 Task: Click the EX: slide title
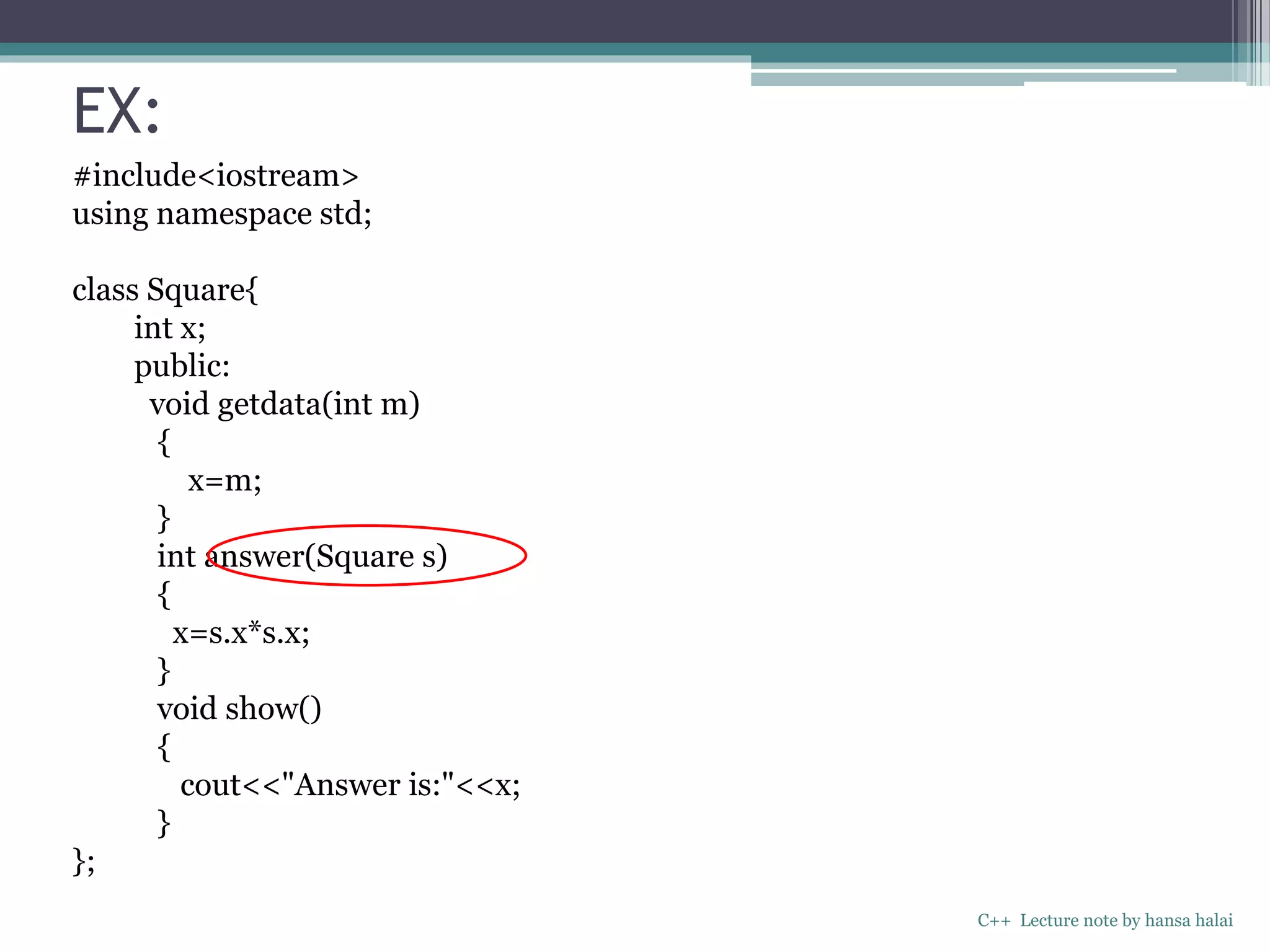pos(117,112)
